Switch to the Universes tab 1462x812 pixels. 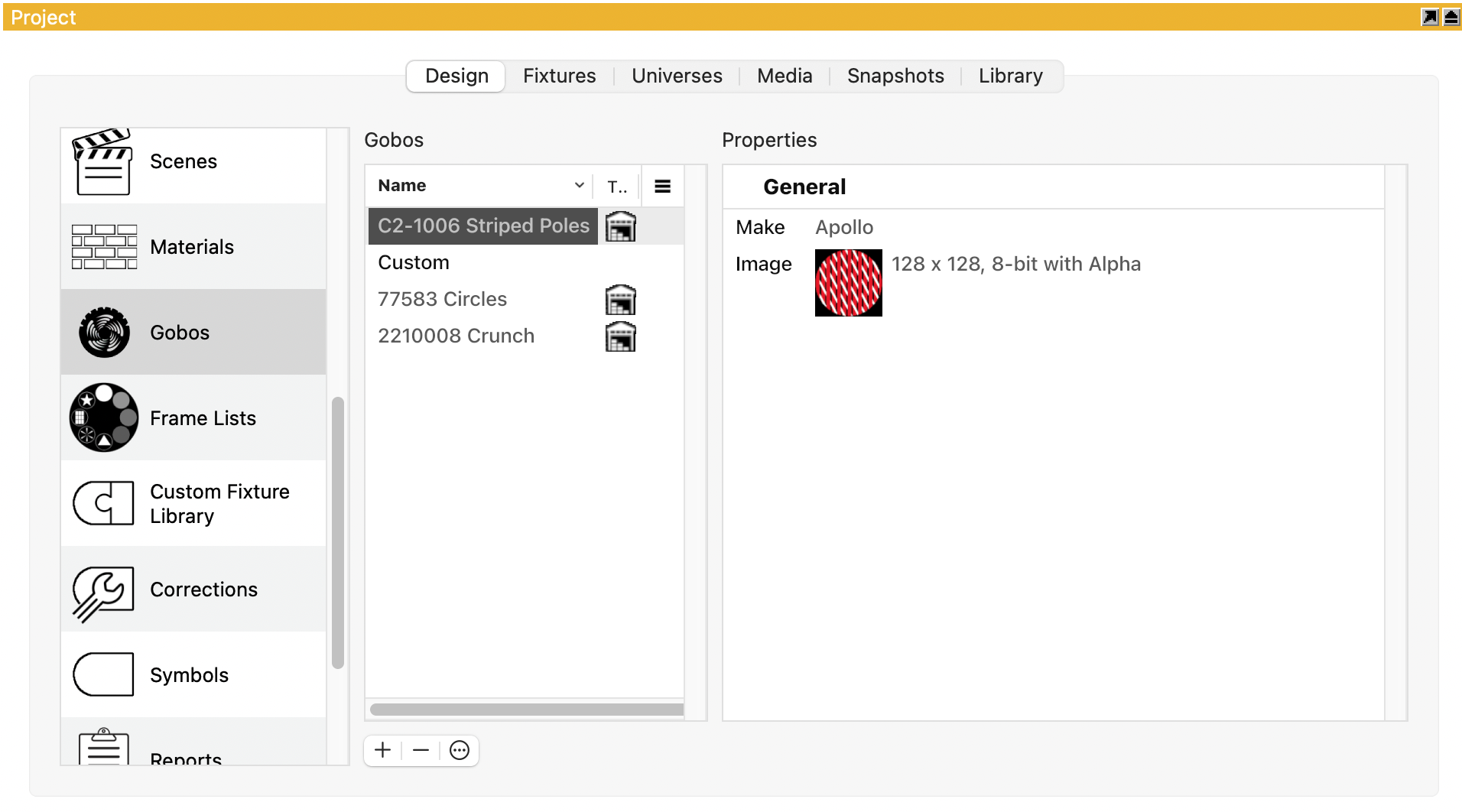point(677,76)
